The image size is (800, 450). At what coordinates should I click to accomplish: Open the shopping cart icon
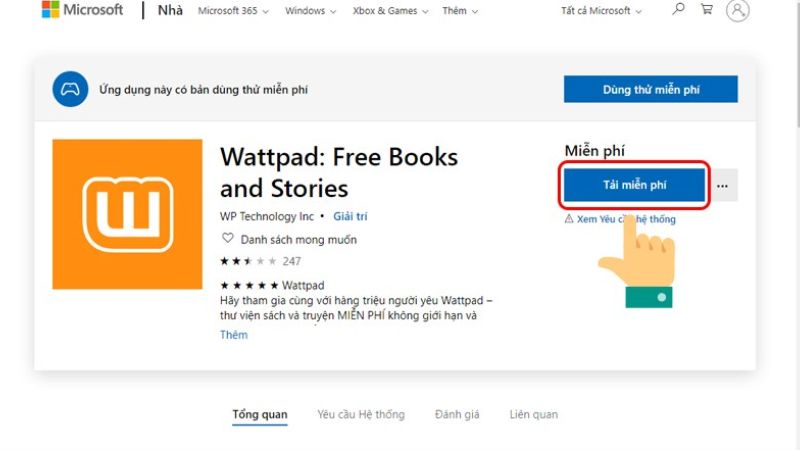707,10
